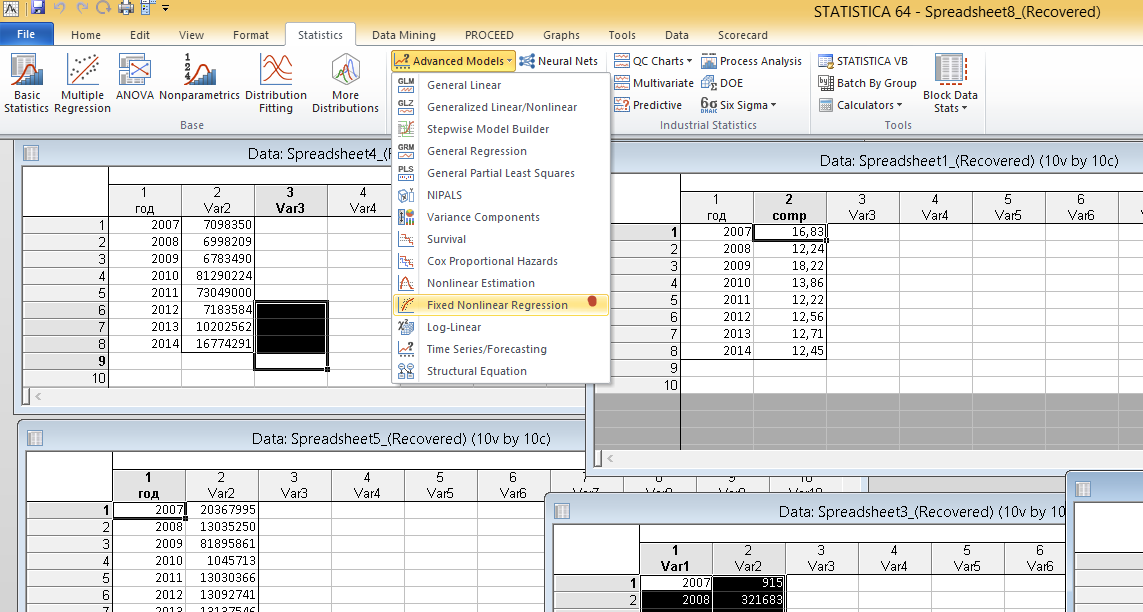Select Time Series/Forecasting
This screenshot has height=612, width=1143.
pos(501,349)
